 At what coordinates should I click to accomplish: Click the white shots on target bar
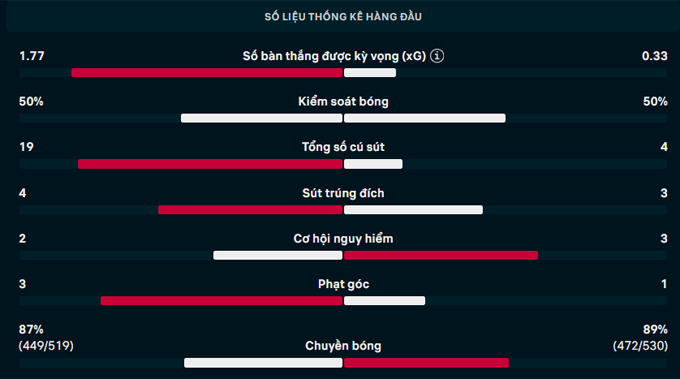tap(413, 210)
